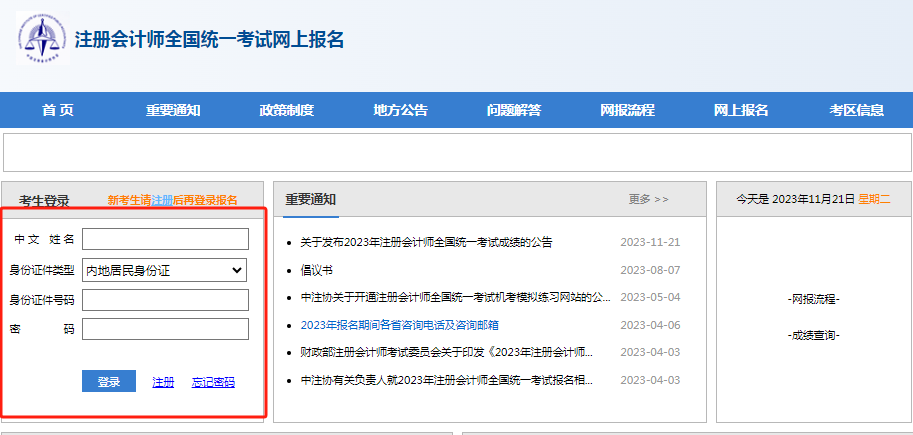Expand the 身份证件类型 dropdown
Image resolution: width=913 pixels, height=435 pixels.
click(165, 270)
